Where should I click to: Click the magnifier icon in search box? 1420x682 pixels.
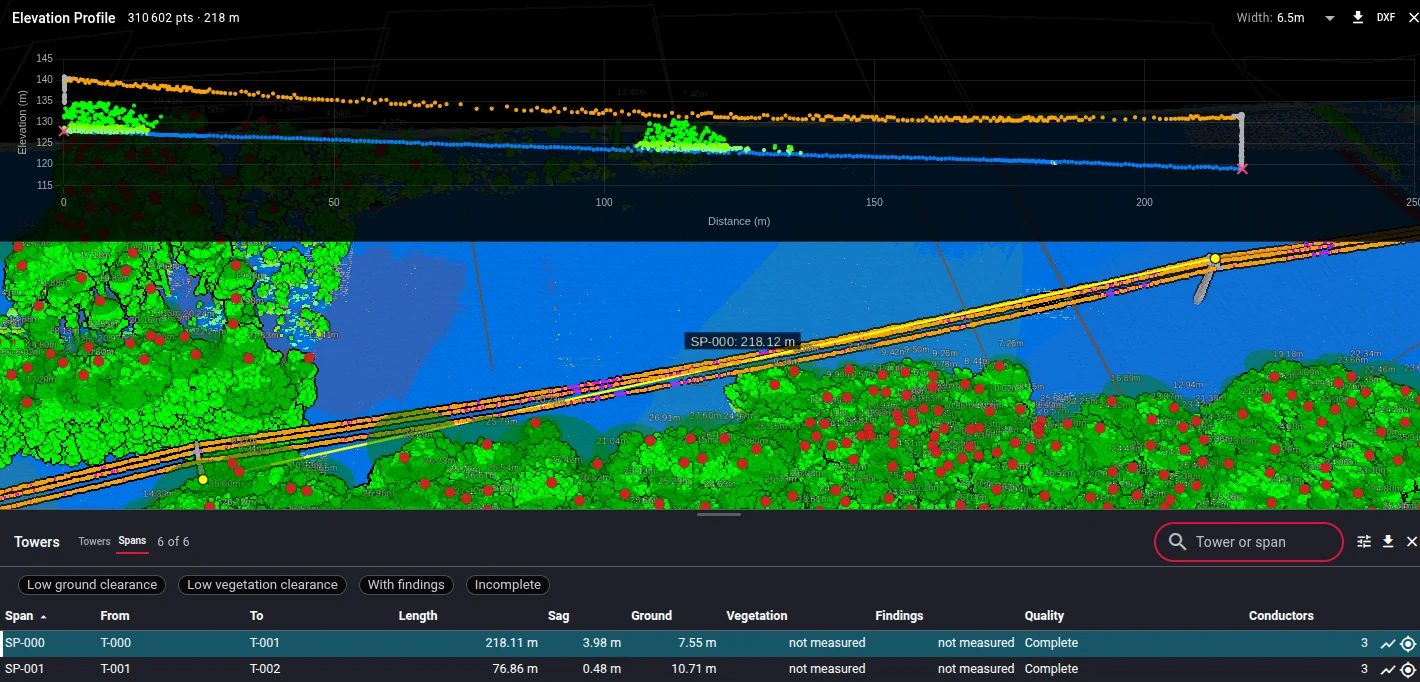pos(1177,542)
